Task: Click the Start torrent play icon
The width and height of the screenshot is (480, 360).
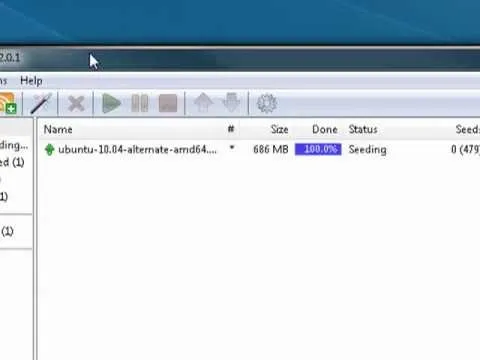Action: tap(111, 104)
